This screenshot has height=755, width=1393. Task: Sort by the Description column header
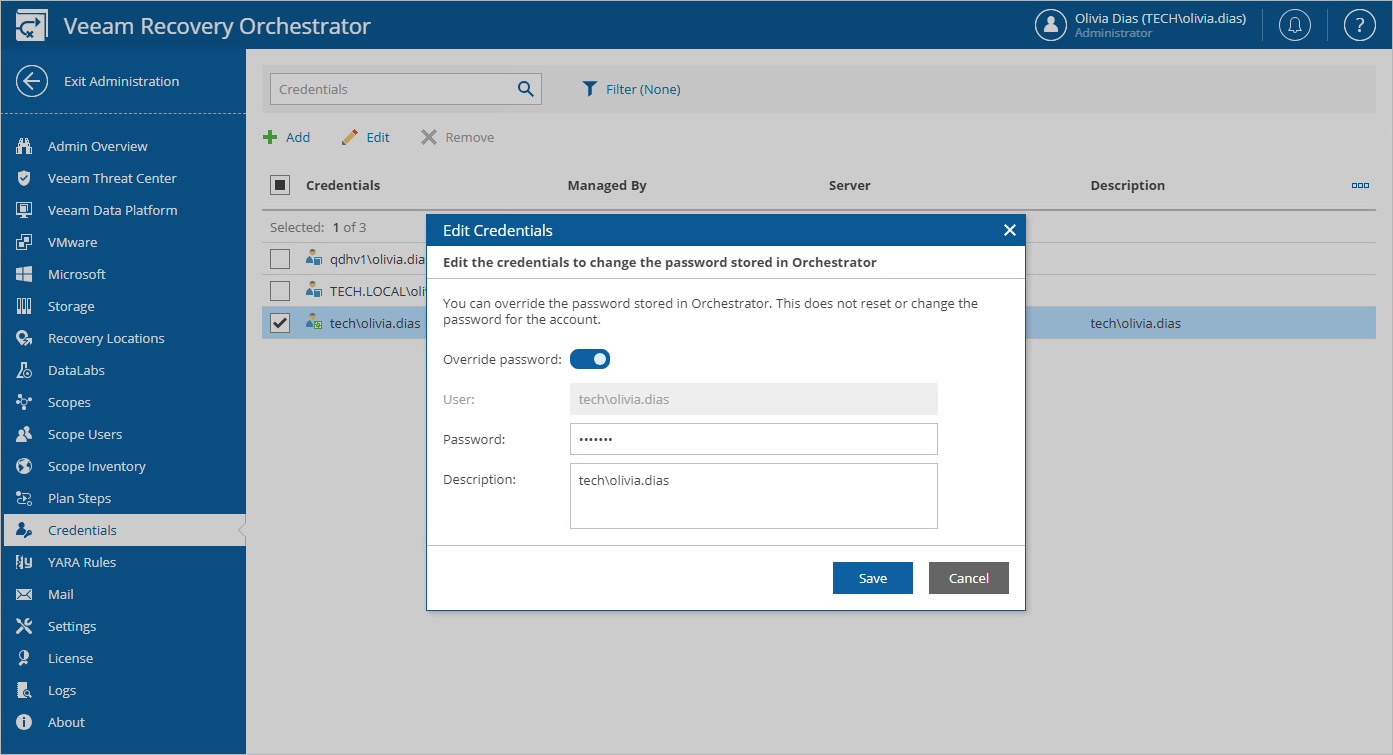(x=1128, y=185)
